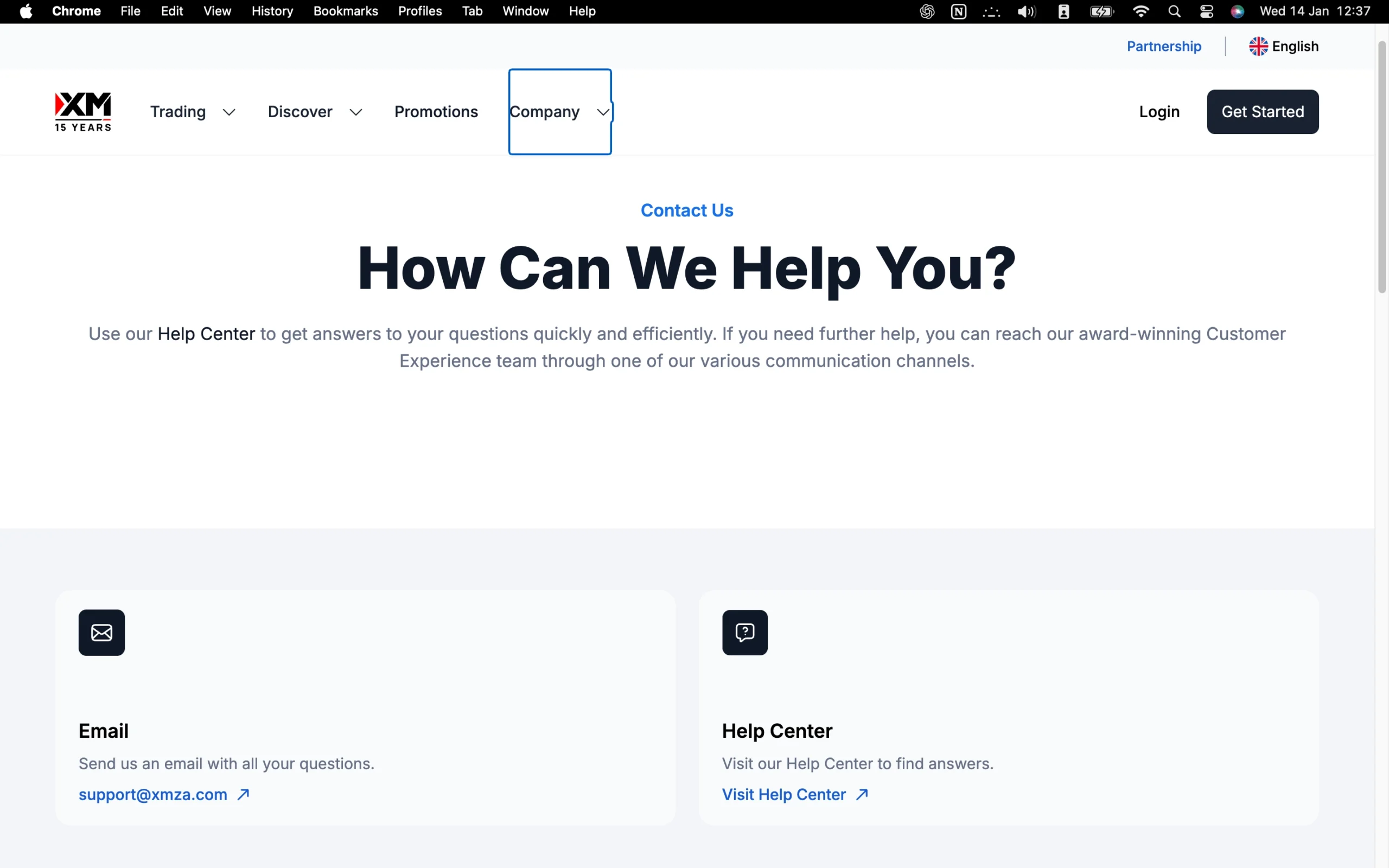Open the support@xmza.com email link
This screenshot has height=868, width=1389.
(x=153, y=795)
